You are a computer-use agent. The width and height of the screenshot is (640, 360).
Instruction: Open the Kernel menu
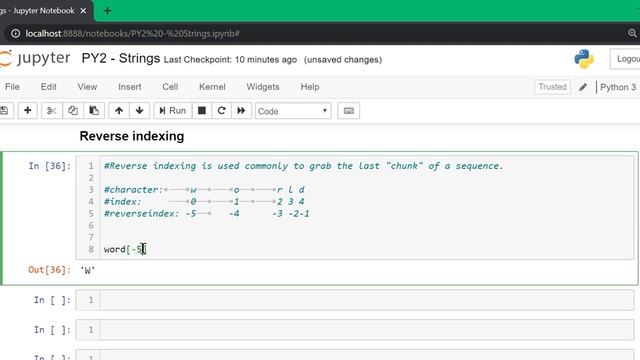212,87
